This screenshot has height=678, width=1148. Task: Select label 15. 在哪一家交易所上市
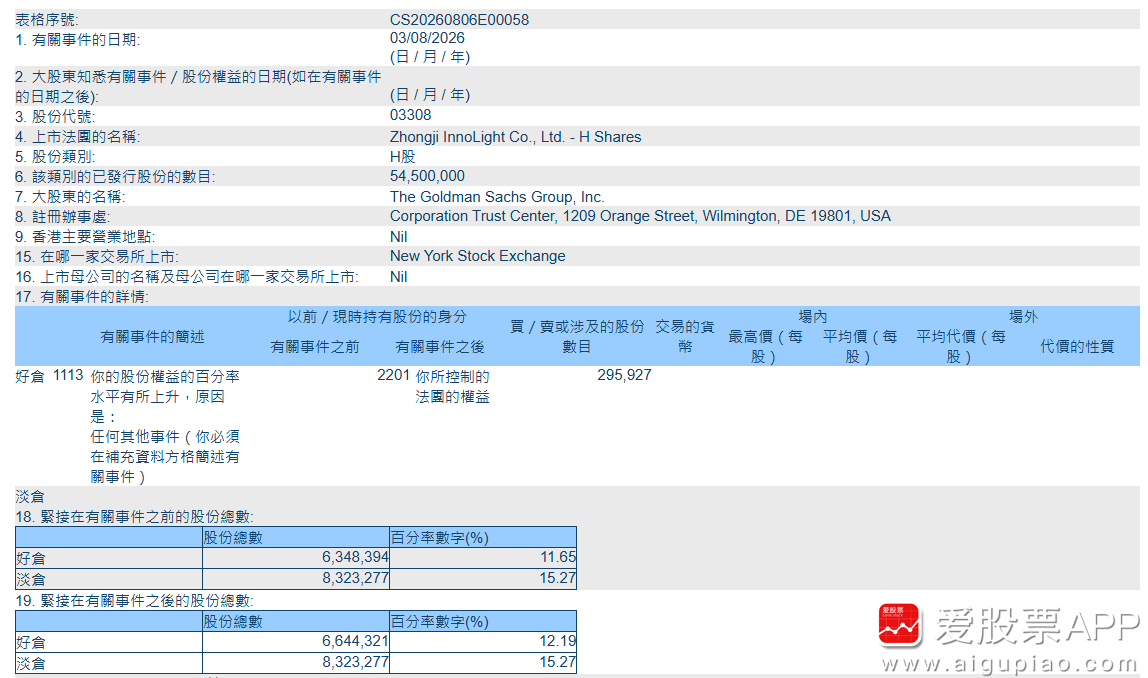pos(97,256)
